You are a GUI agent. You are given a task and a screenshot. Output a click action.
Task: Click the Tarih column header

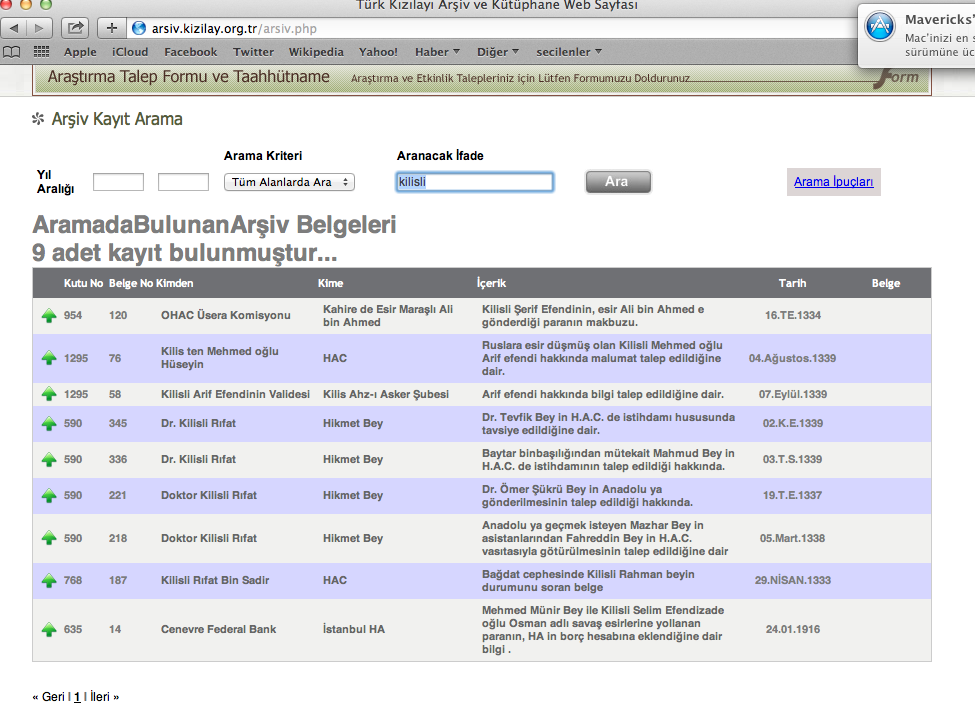792,283
